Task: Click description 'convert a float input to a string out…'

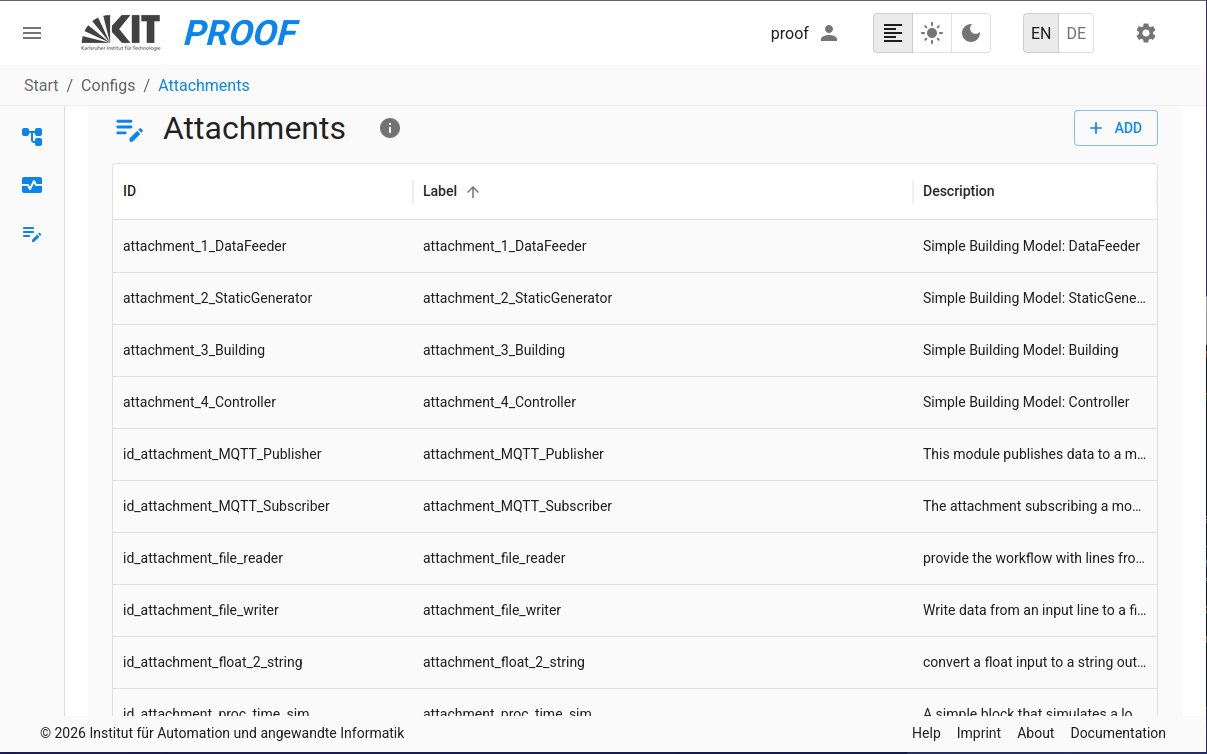Action: click(1035, 662)
